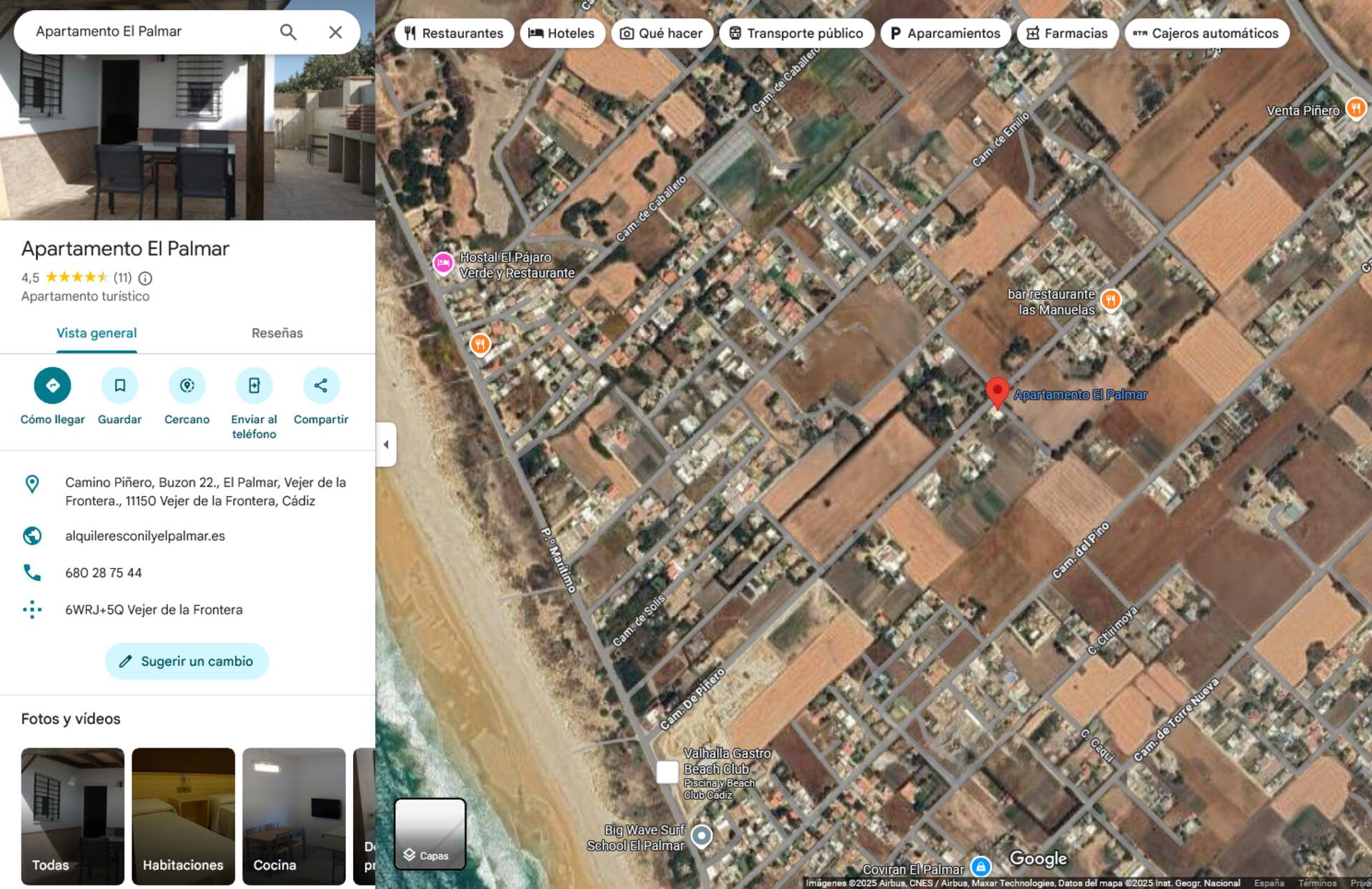The width and height of the screenshot is (1372, 889).
Task: Click the 11 reviews count
Action: click(x=122, y=278)
